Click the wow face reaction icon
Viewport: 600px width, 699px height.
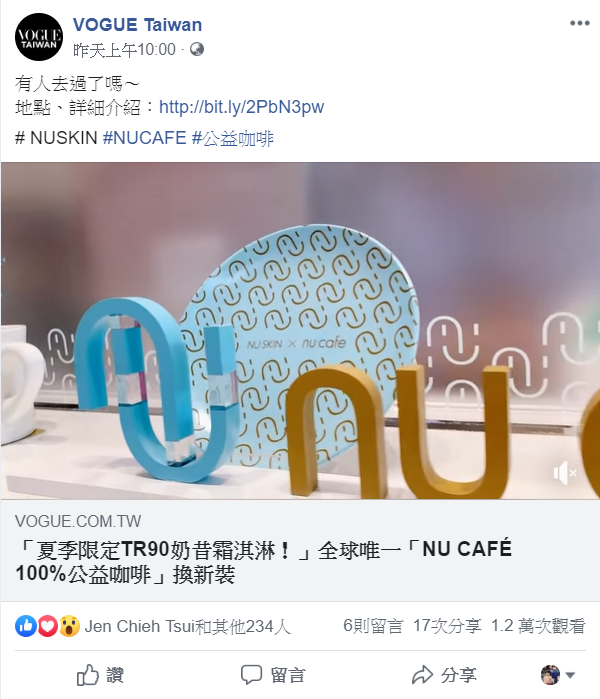click(x=69, y=626)
